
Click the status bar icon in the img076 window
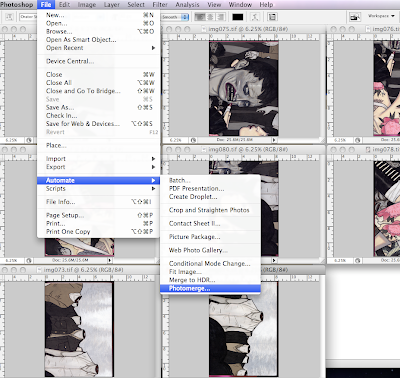(357, 140)
